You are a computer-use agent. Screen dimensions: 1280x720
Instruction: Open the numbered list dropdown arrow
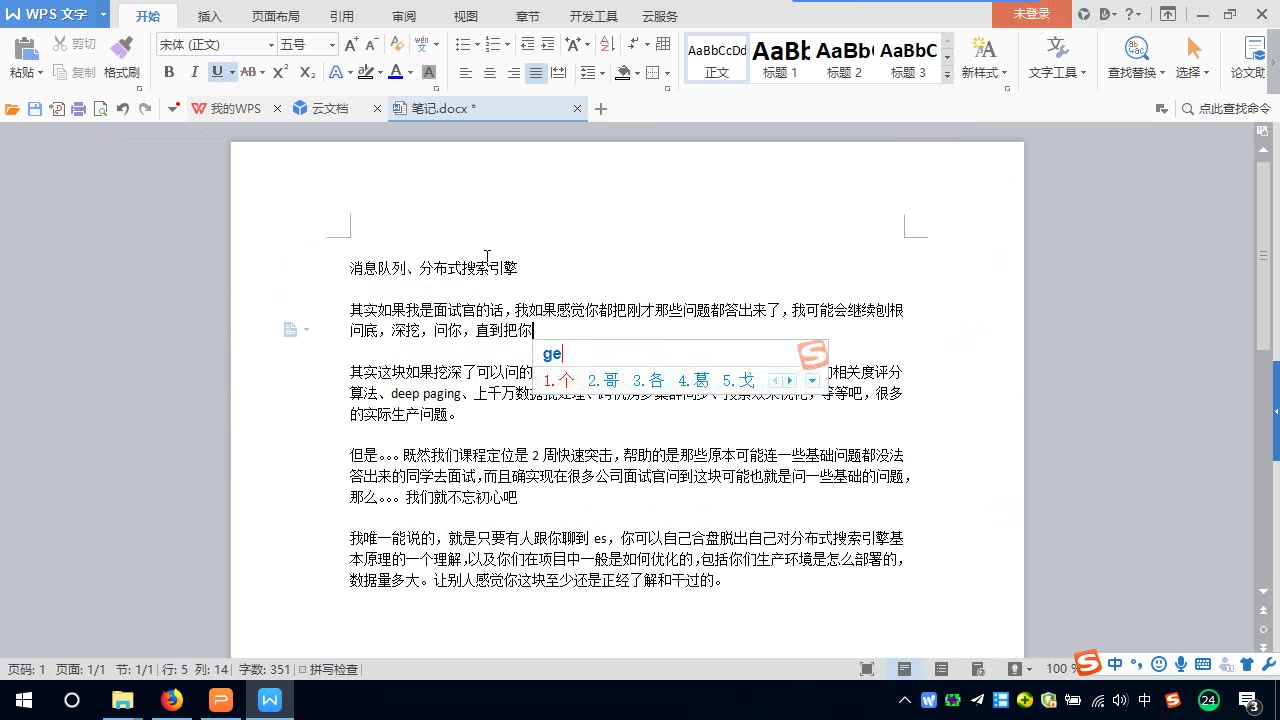(x=506, y=45)
